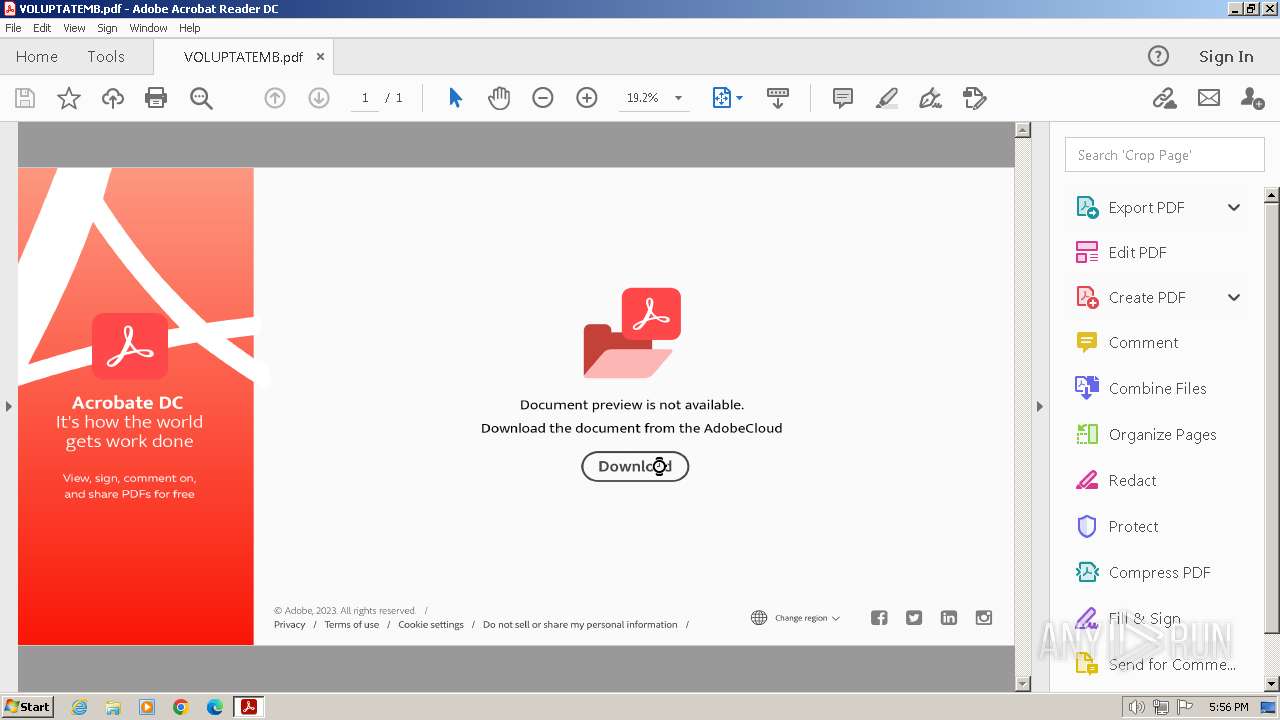Open the File menu
Viewport: 1280px width, 720px height.
[x=13, y=28]
